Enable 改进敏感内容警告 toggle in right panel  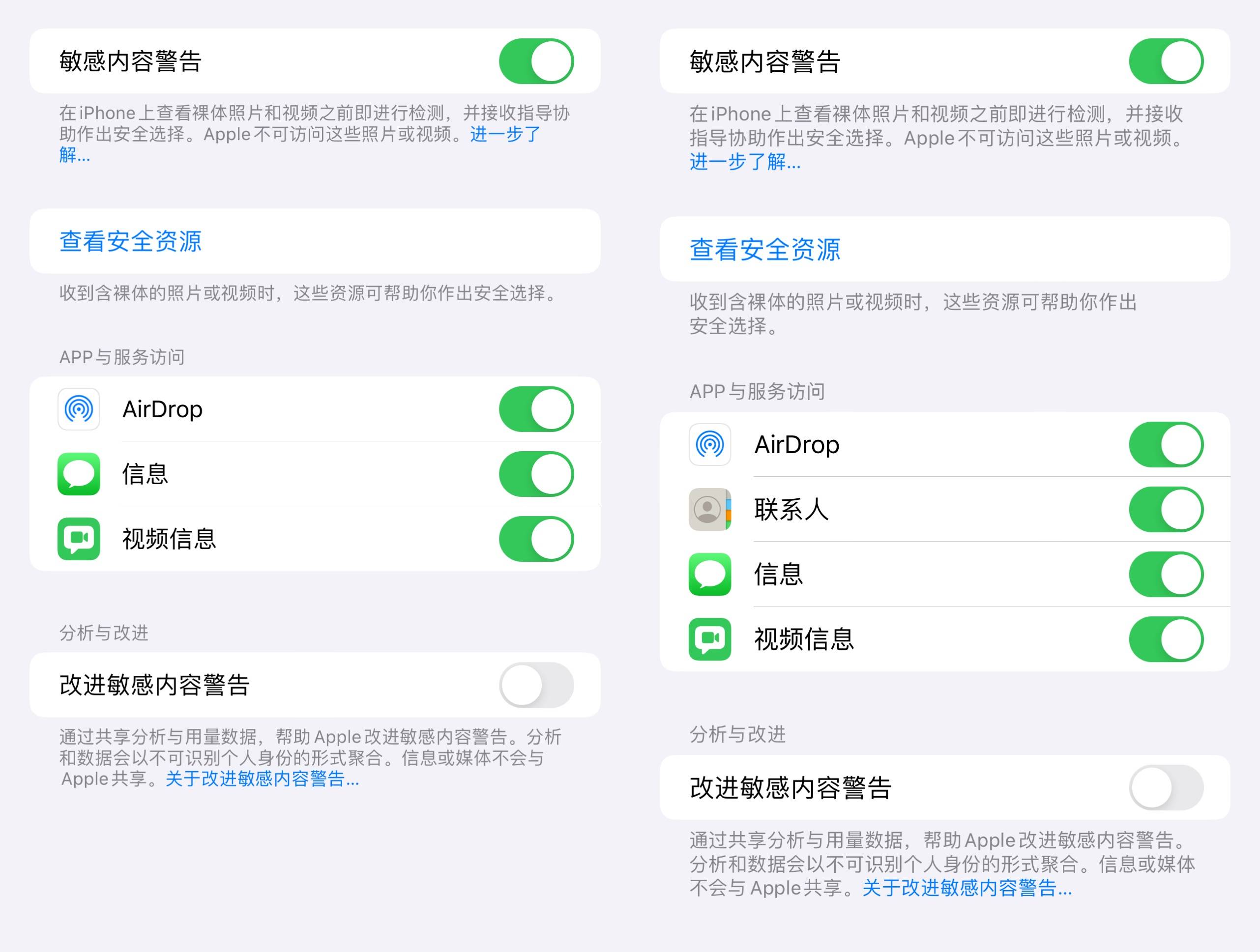[1166, 789]
